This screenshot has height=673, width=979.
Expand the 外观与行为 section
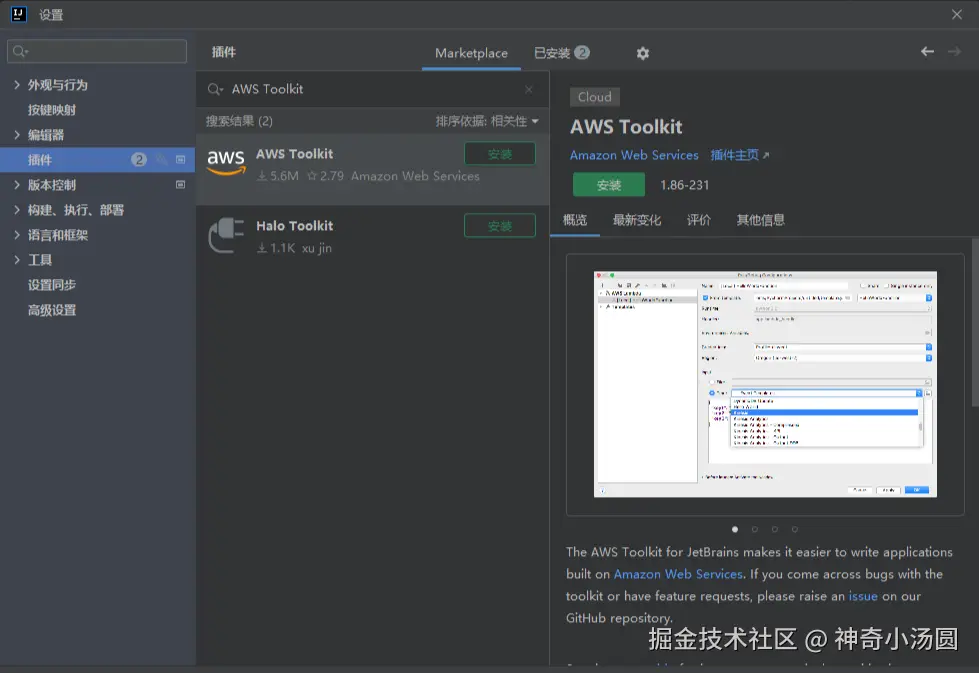(x=17, y=84)
